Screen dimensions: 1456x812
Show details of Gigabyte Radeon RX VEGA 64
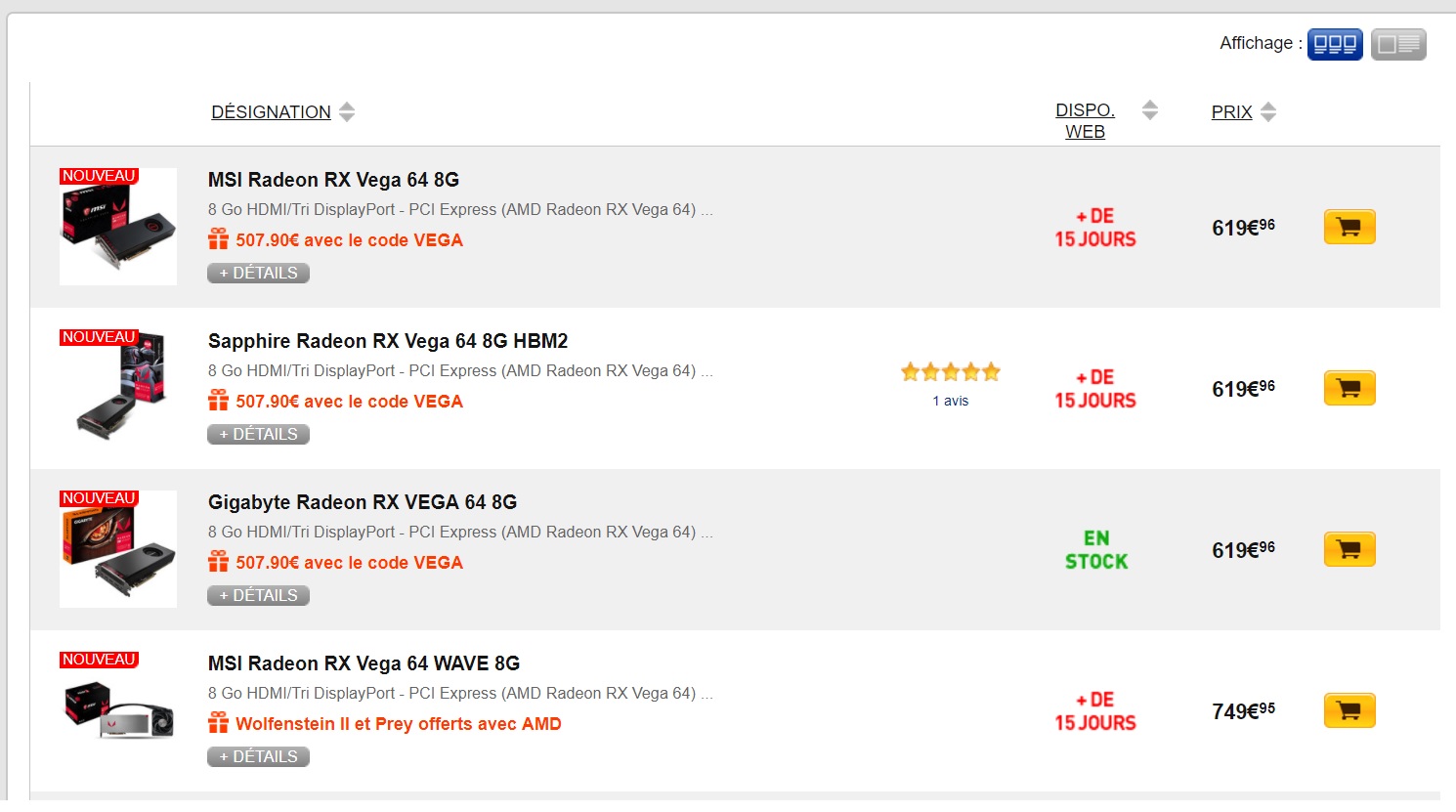258,595
